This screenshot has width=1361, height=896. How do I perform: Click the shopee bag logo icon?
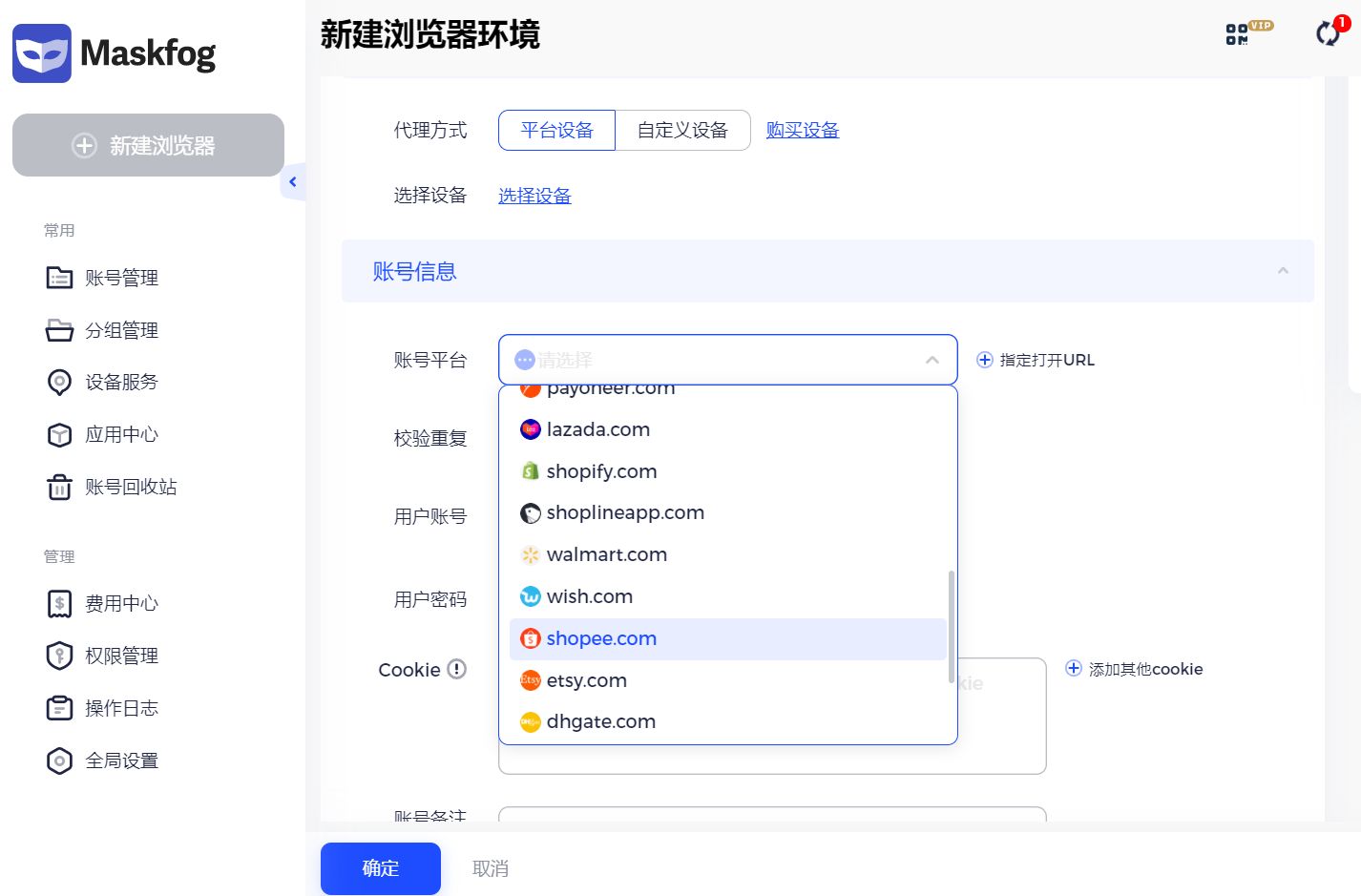(531, 638)
